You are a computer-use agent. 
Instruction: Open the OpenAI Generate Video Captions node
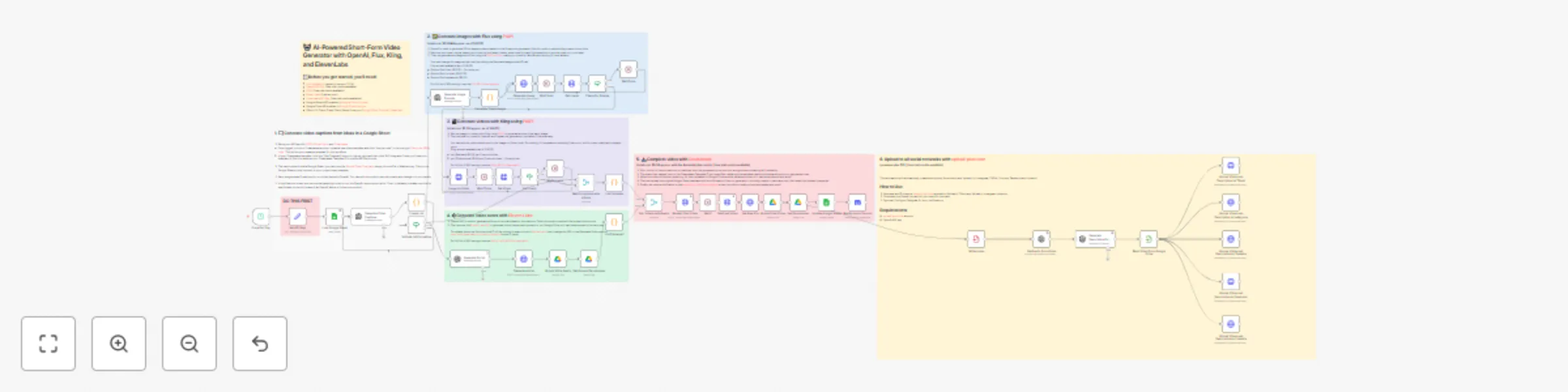coord(370,216)
